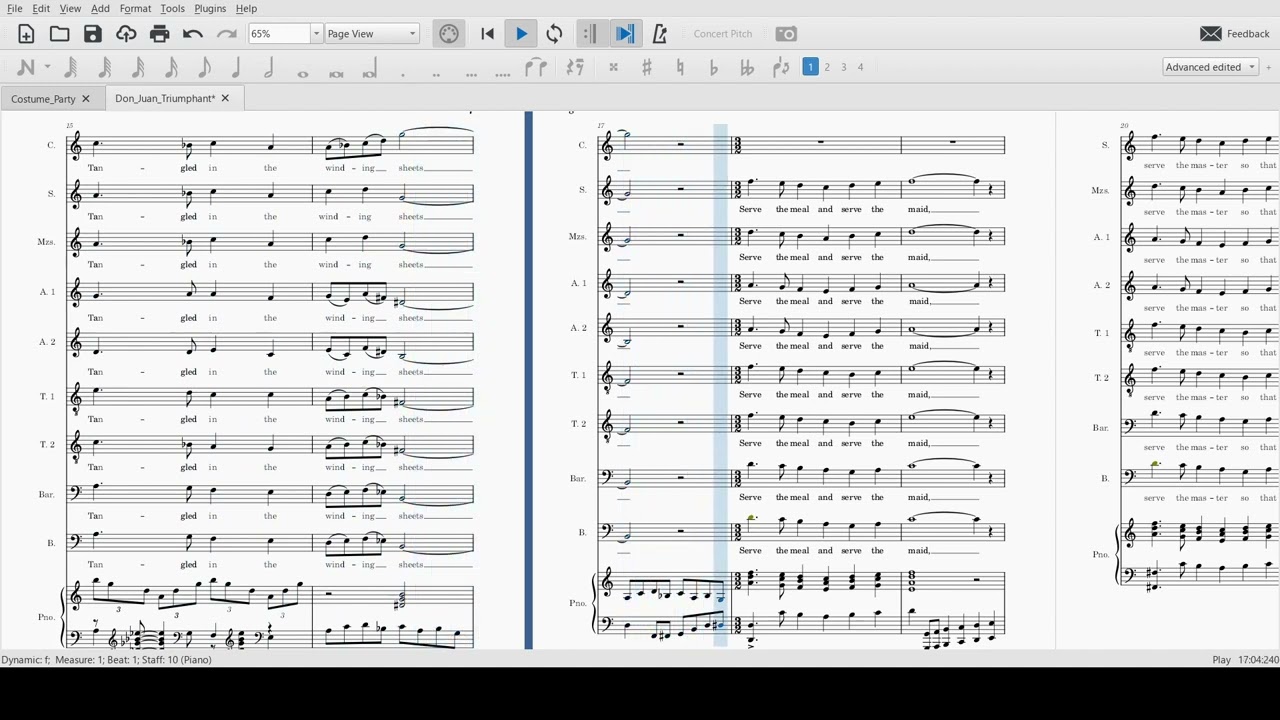This screenshot has height=720, width=1280.
Task: Switch to the Costume_Party score tab
Action: [44, 99]
